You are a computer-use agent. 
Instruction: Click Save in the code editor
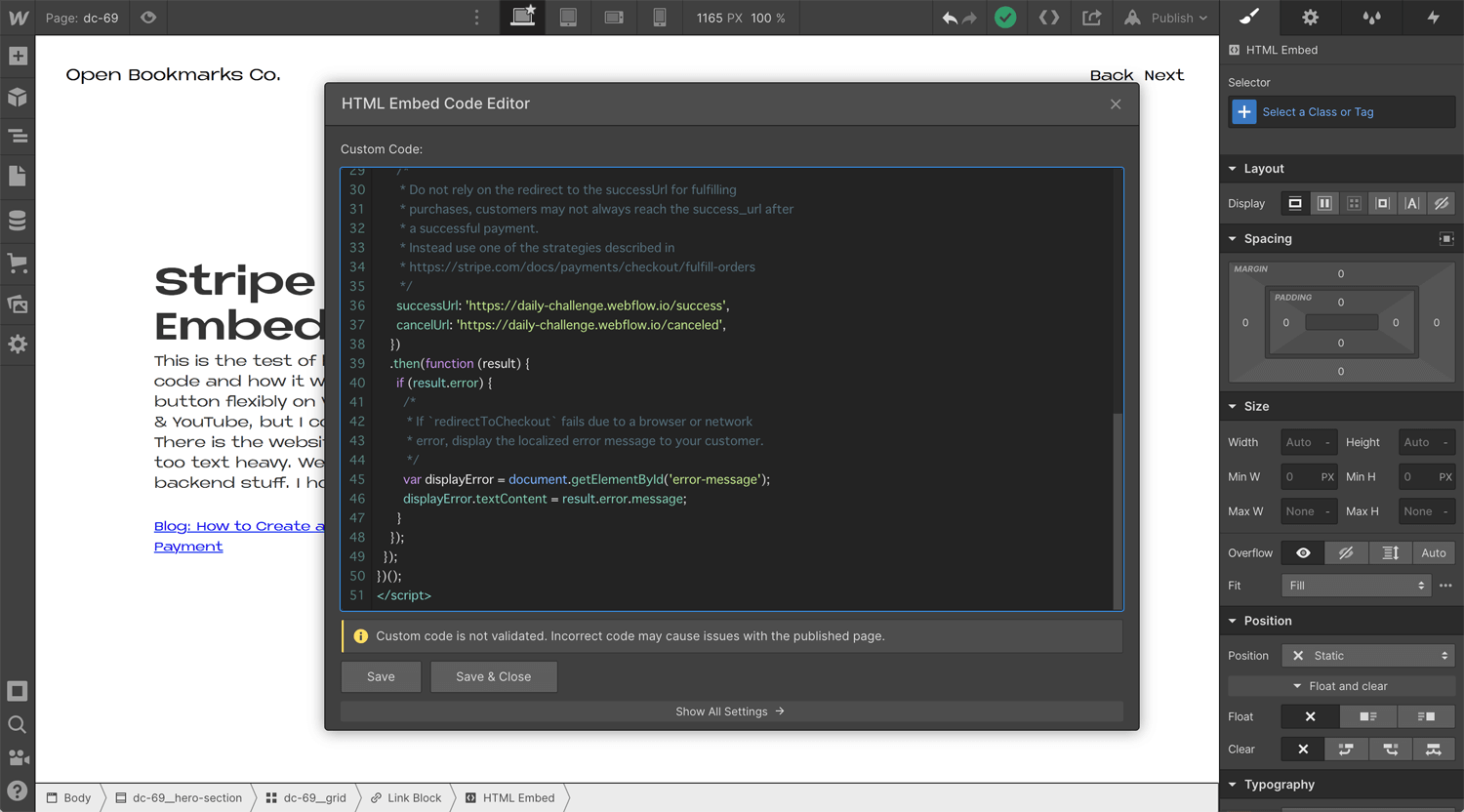point(381,676)
